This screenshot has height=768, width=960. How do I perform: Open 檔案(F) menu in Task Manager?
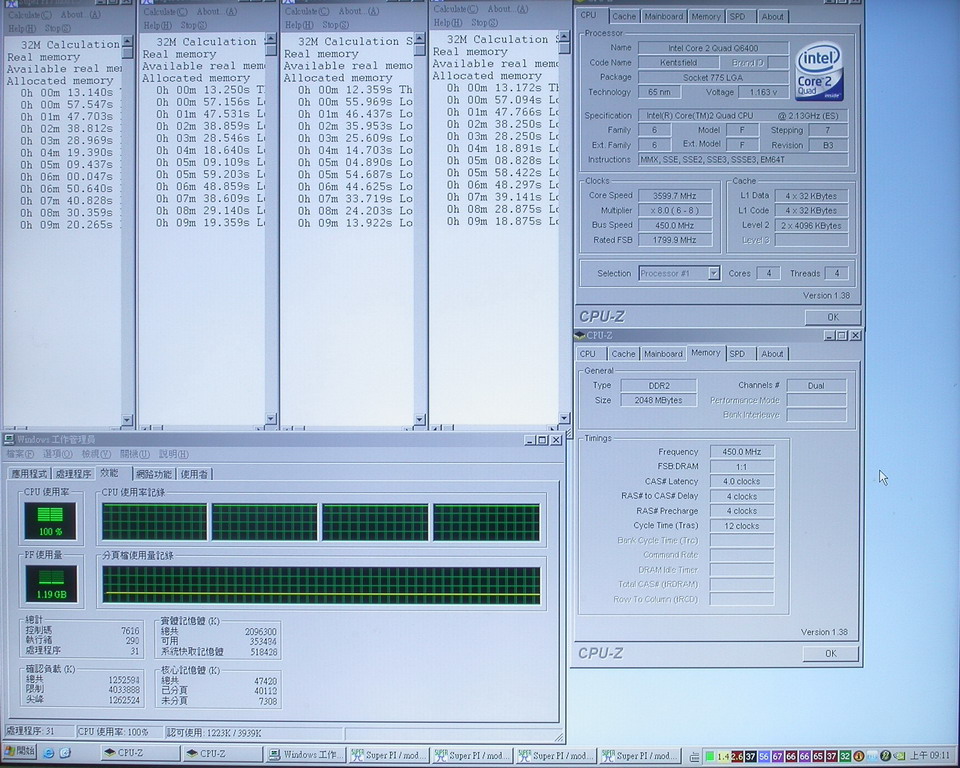(x=20, y=454)
